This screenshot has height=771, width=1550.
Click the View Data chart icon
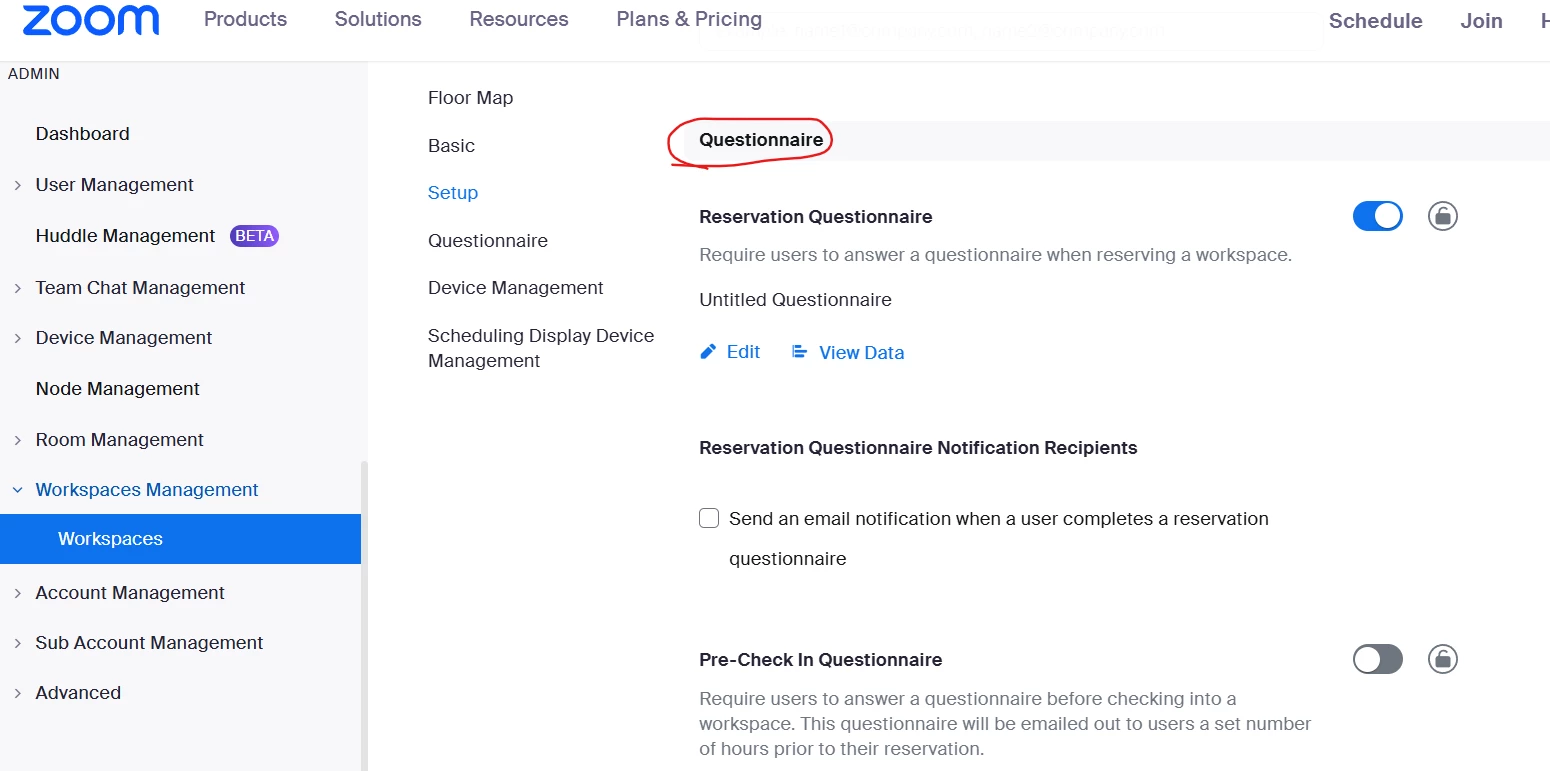(799, 352)
